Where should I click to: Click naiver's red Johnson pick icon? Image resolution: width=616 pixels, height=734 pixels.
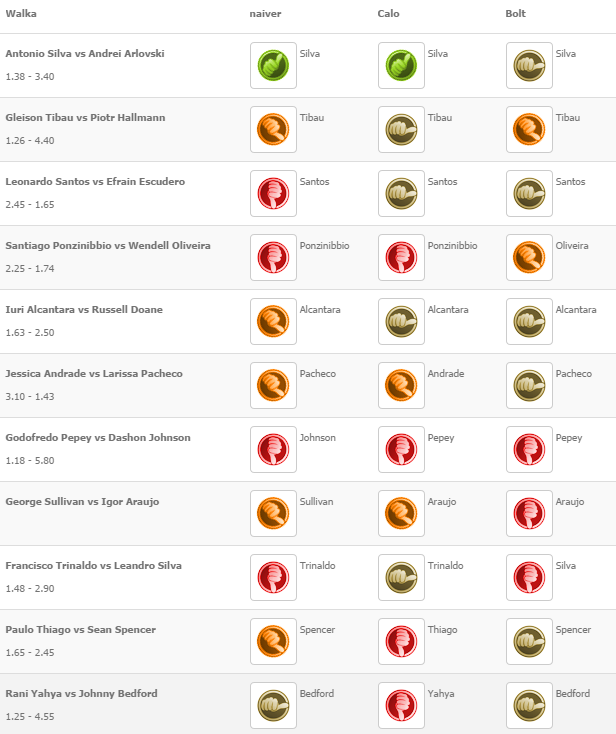273,450
